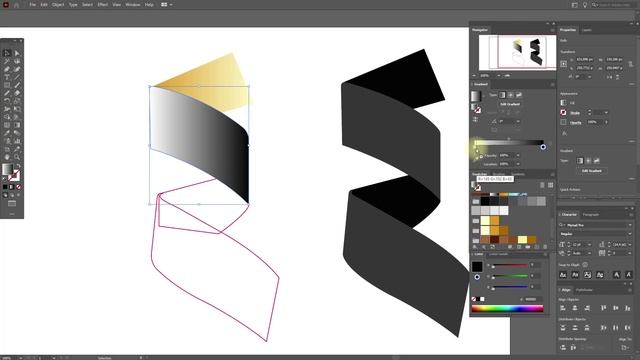640x360 pixels.
Task: Open the Object menu
Action: [58, 4]
